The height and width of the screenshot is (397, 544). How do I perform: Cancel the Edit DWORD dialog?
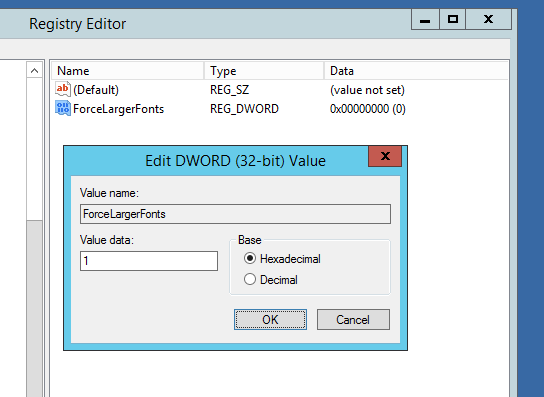pos(353,320)
